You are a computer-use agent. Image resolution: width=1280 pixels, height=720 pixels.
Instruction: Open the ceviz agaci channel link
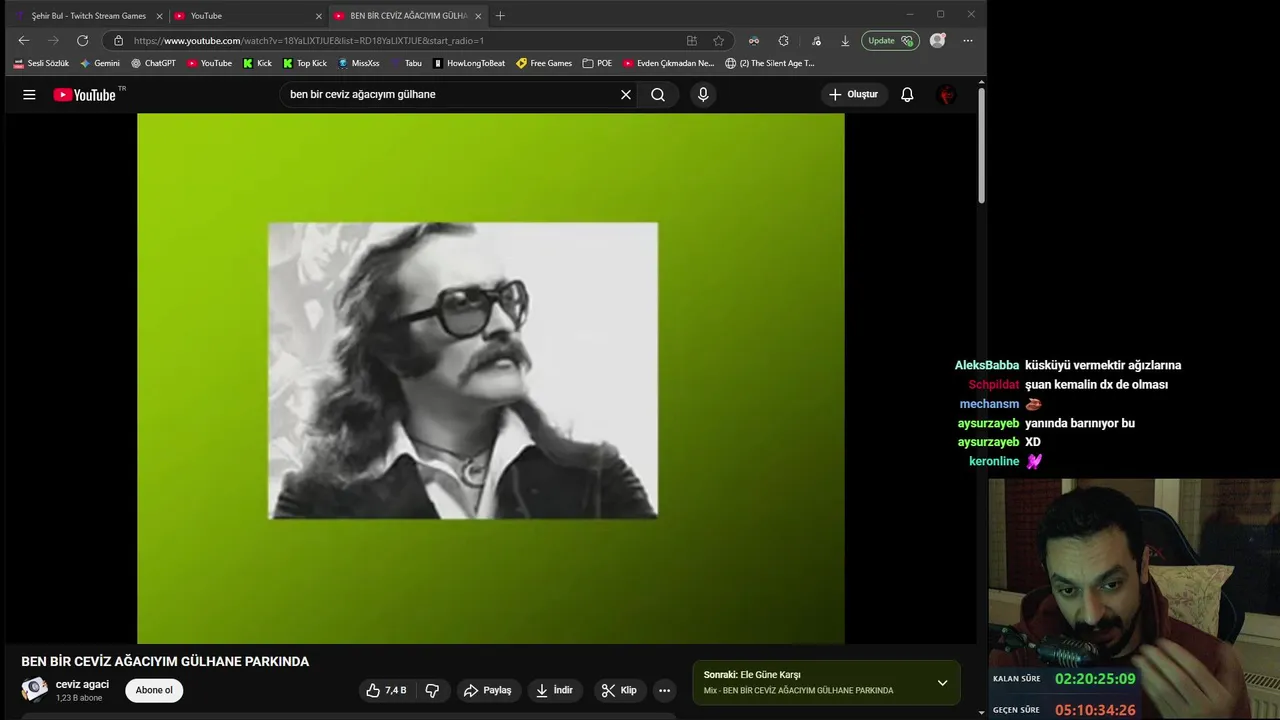[x=82, y=684]
